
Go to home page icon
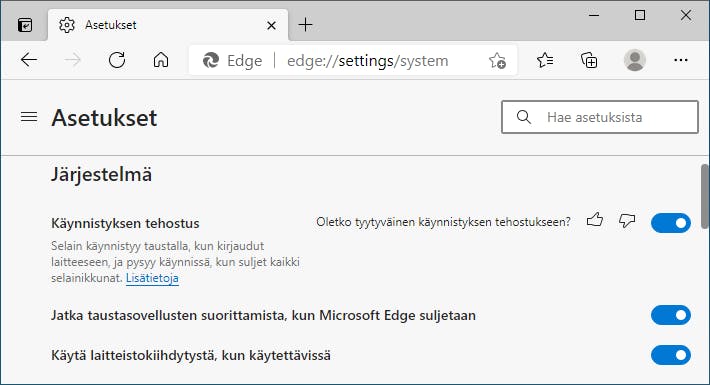coord(161,60)
